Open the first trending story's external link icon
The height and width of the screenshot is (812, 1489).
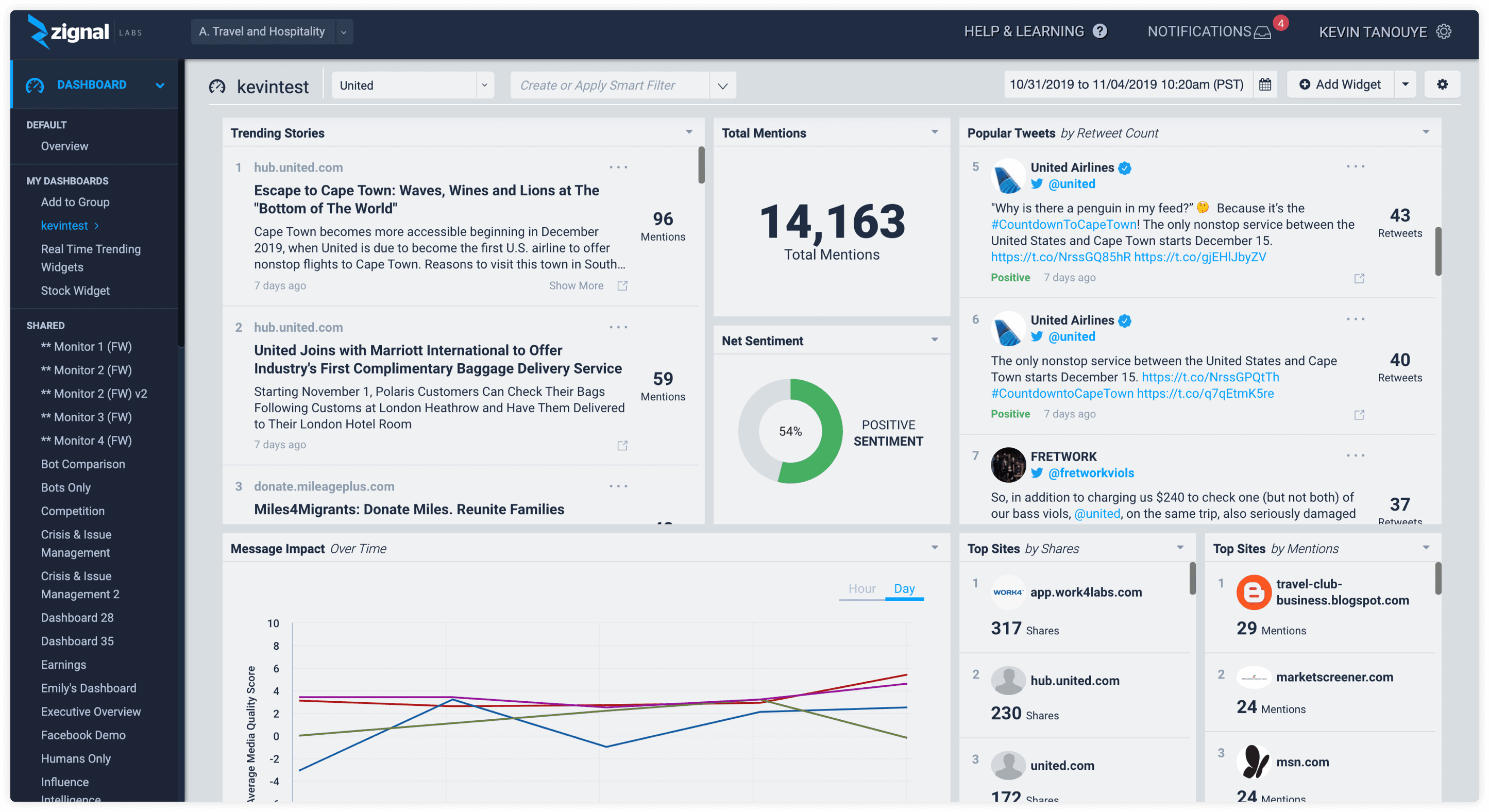click(x=622, y=285)
